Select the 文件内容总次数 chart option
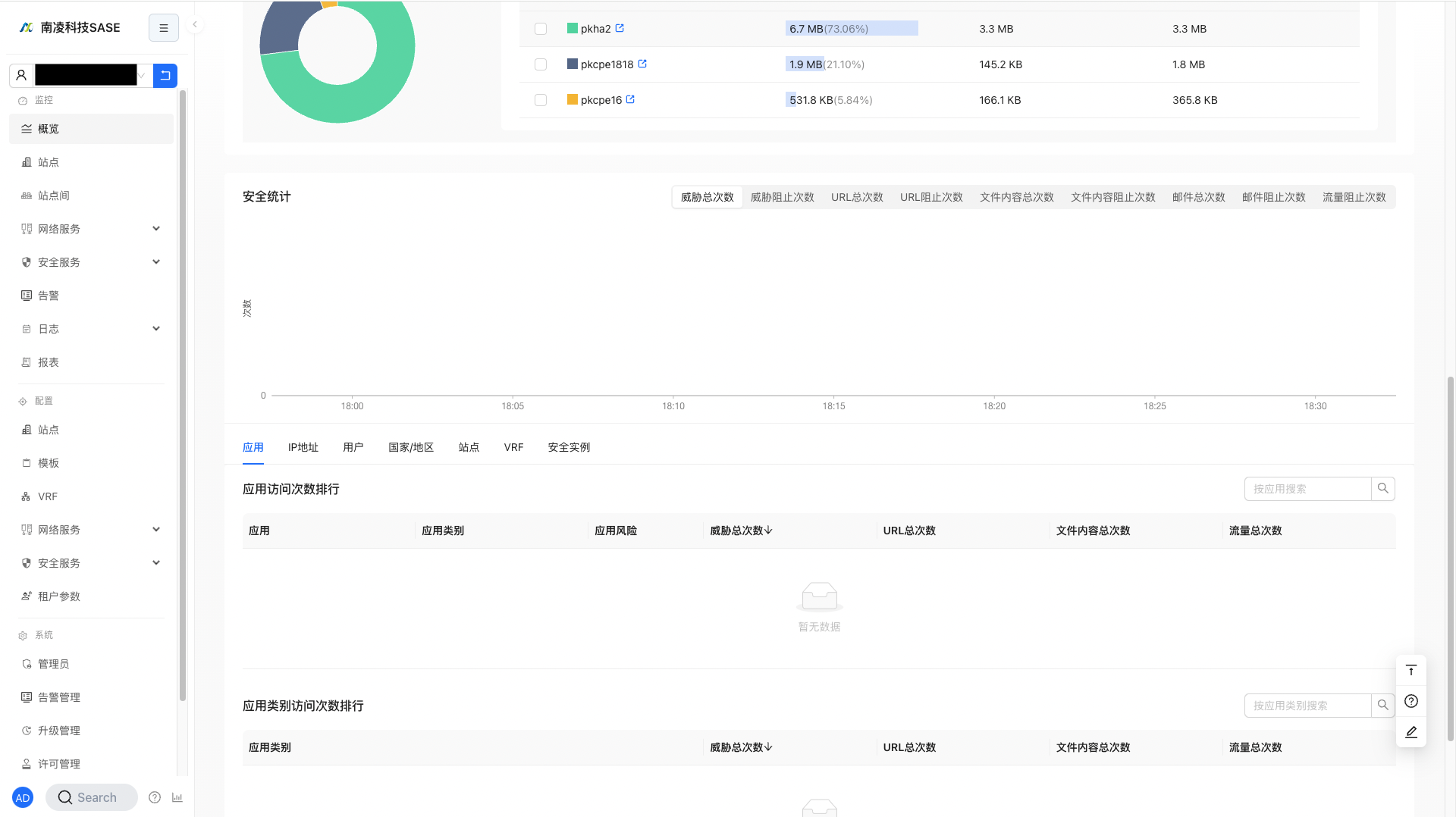The image size is (1456, 817). coord(1017,197)
